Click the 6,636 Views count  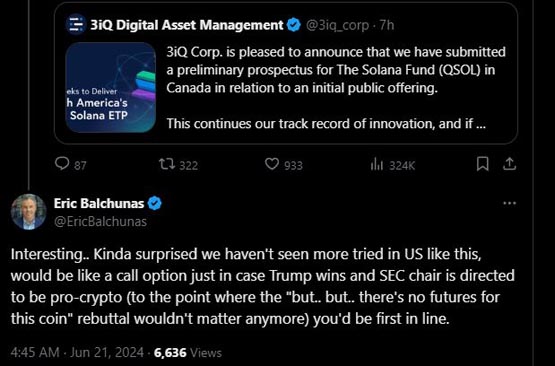click(188, 353)
